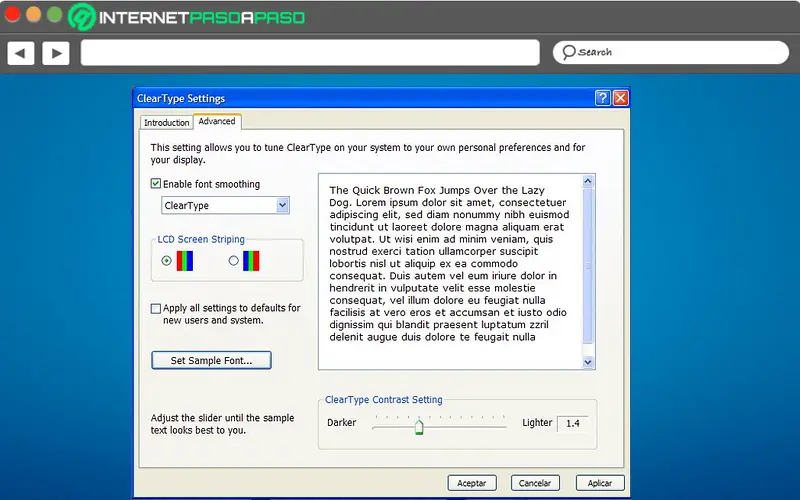The height and width of the screenshot is (500, 800).
Task: Click the browser Search input field
Action: pyautogui.click(x=671, y=53)
